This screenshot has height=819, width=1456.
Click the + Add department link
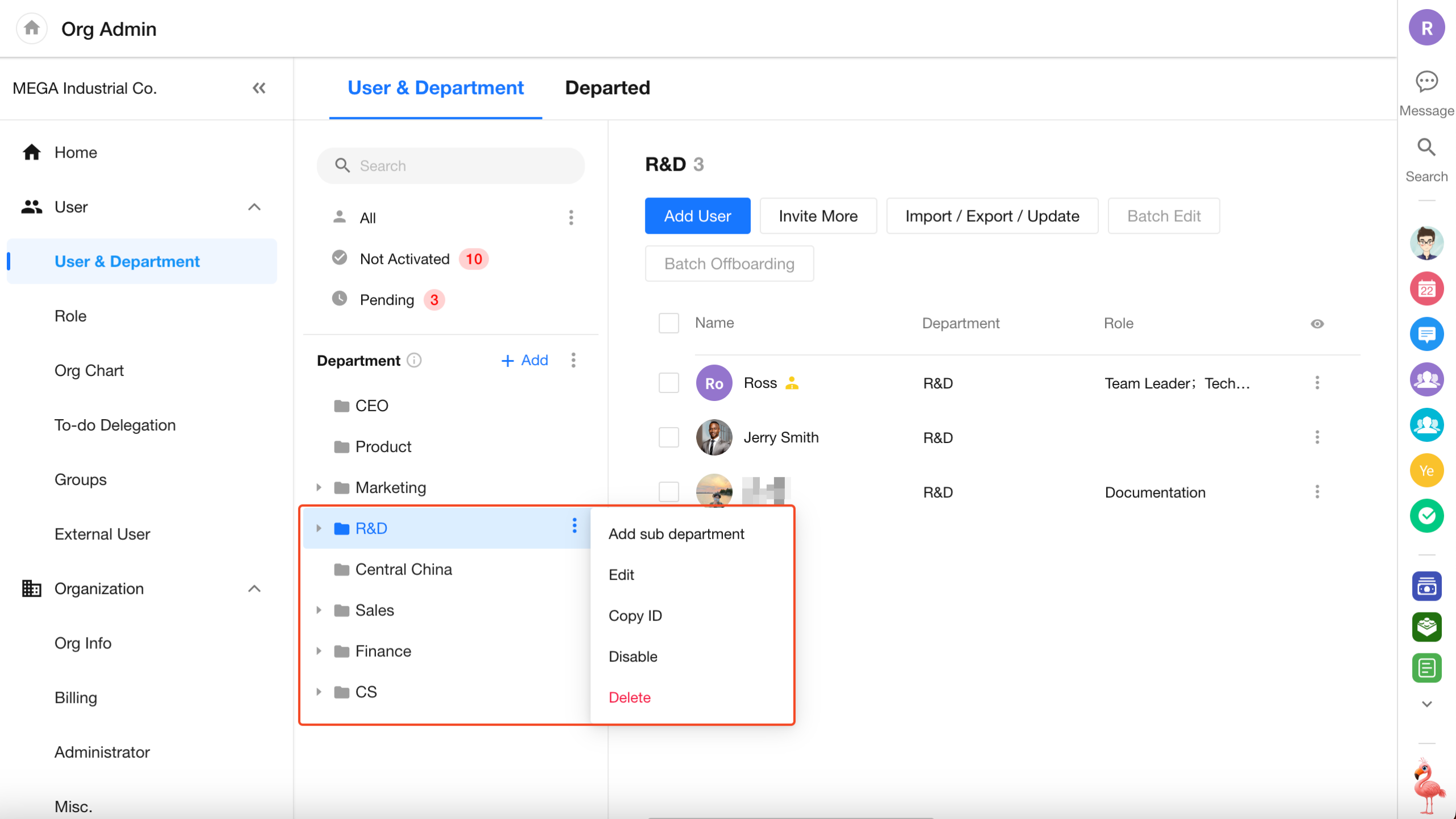(524, 361)
